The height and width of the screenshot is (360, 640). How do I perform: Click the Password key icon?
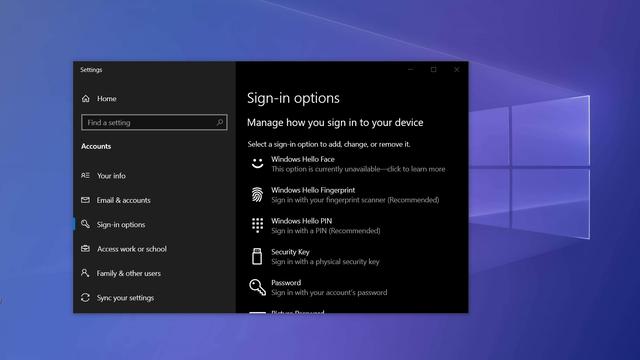[257, 287]
